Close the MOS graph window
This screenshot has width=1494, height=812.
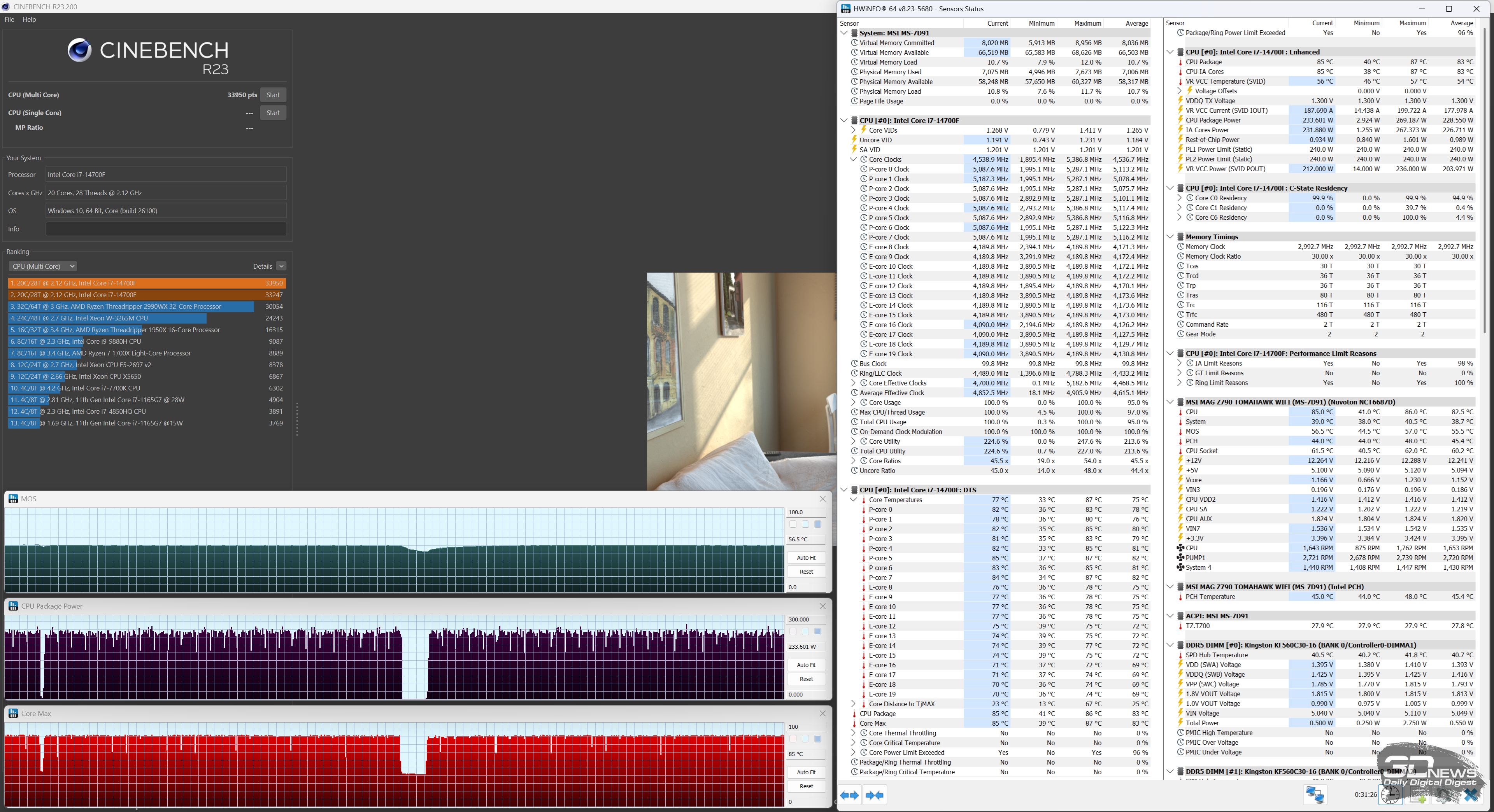(x=822, y=499)
